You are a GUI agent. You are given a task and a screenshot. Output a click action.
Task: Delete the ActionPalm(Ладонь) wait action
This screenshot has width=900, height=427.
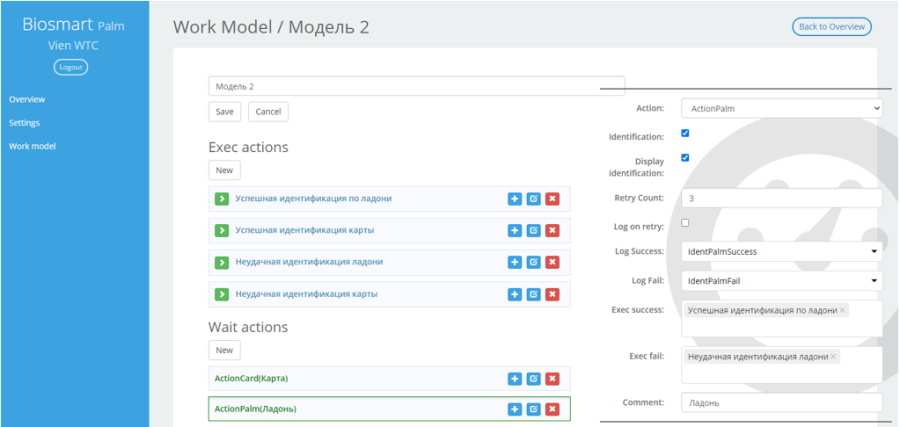click(x=552, y=409)
